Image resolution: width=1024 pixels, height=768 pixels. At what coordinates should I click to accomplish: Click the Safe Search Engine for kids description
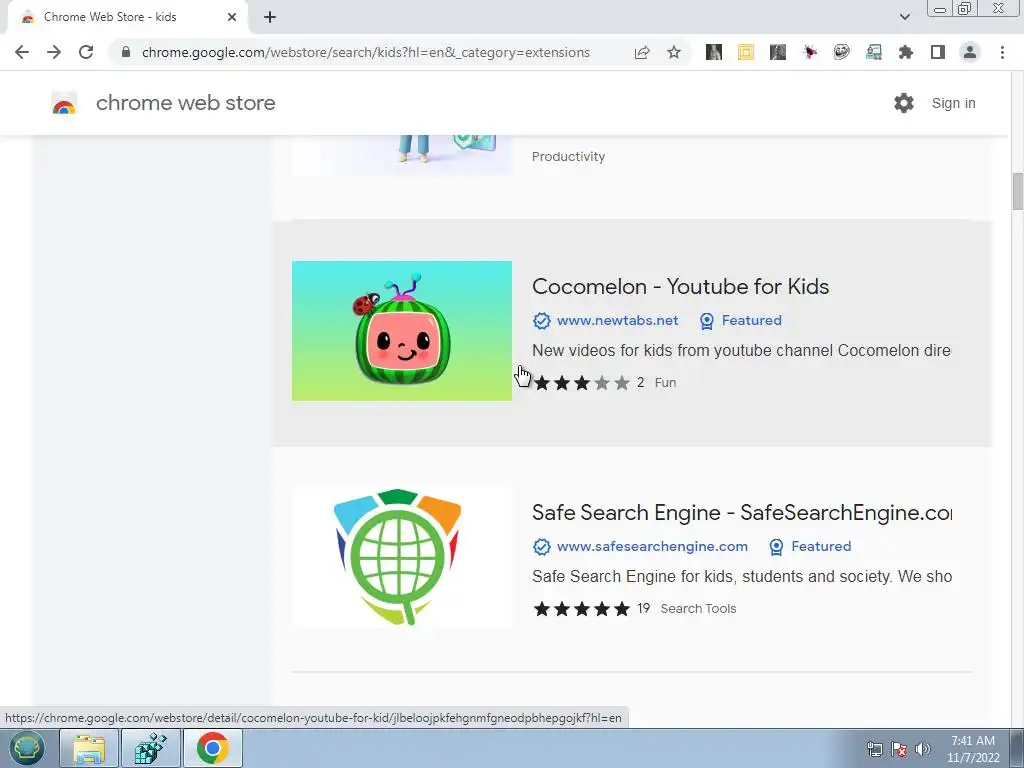point(741,577)
